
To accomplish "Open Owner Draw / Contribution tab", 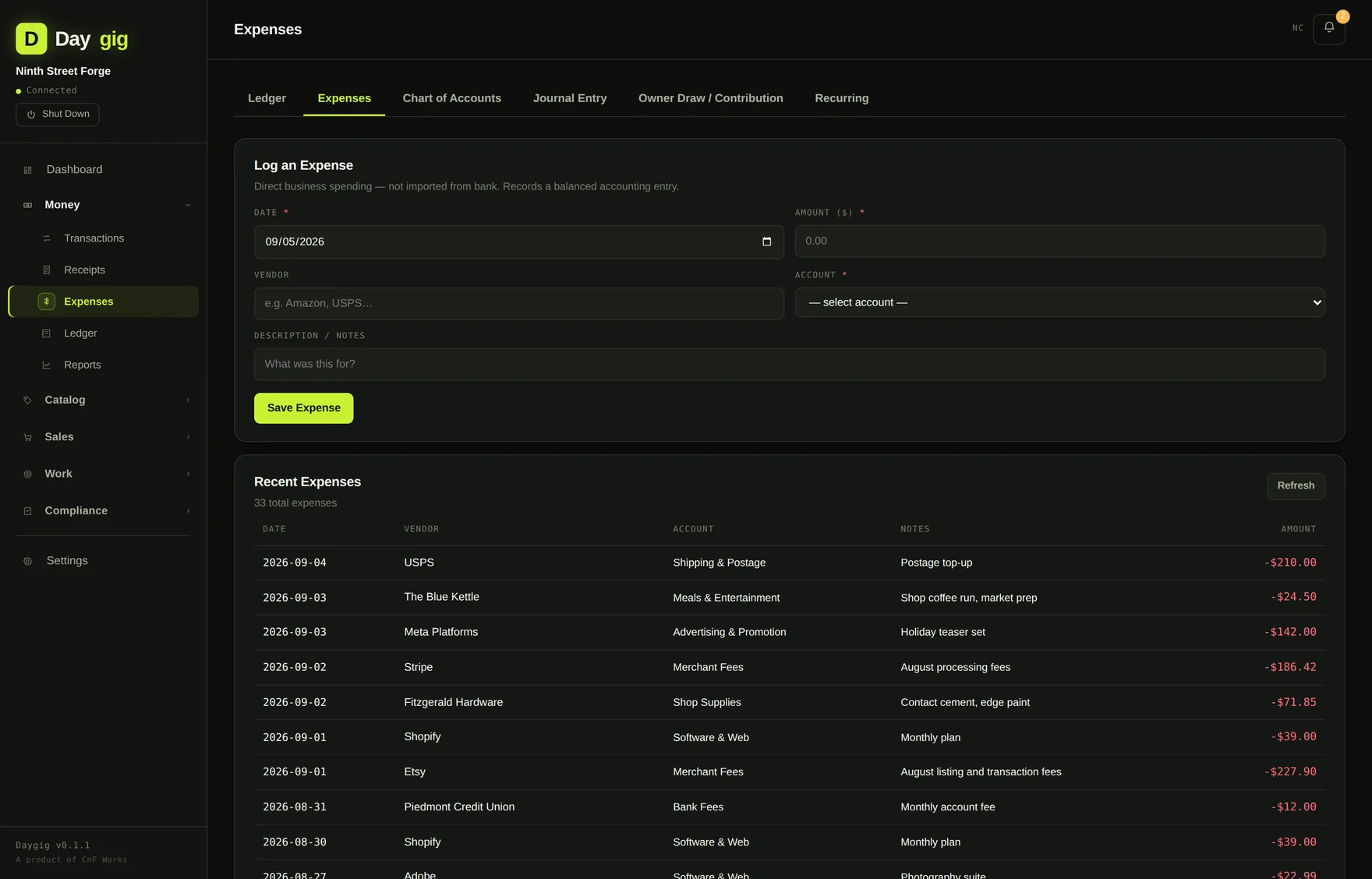I will coord(710,98).
